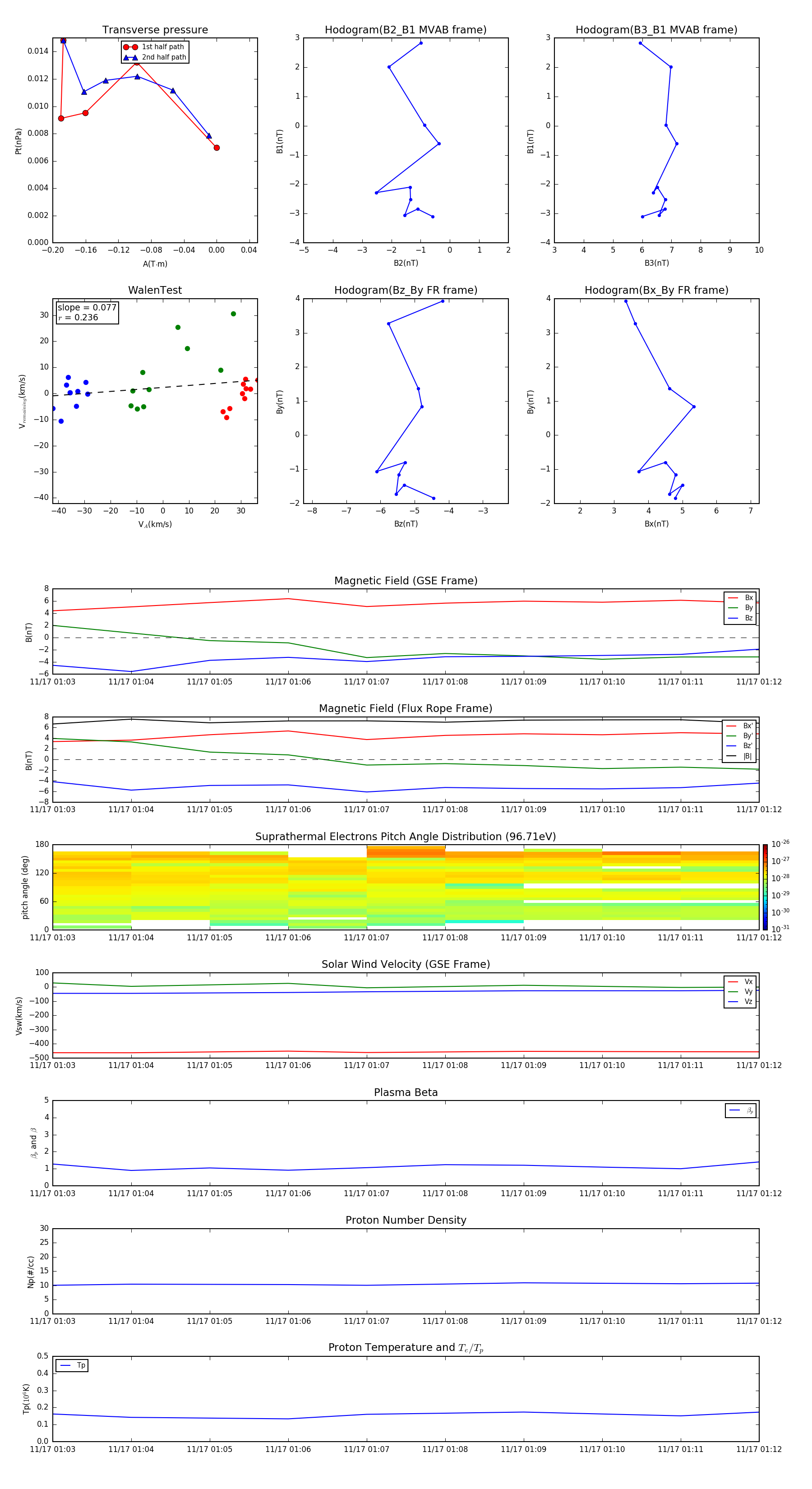Click '11/17 01:05' tick under Proton Number Density
This screenshot has height=1489, width=812.
pyautogui.click(x=210, y=1321)
